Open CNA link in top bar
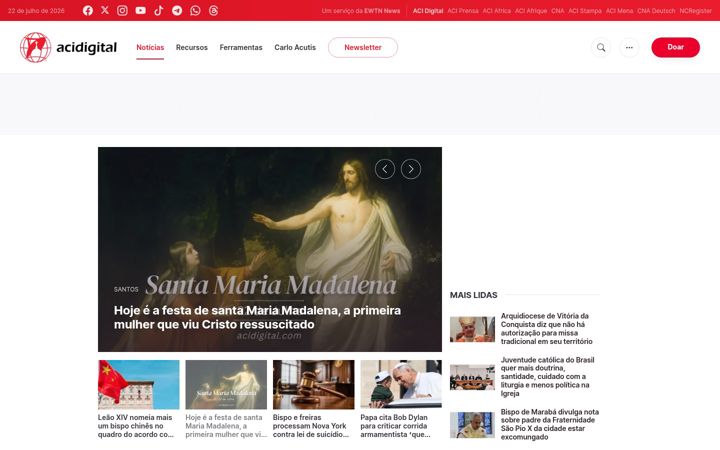 [558, 11]
